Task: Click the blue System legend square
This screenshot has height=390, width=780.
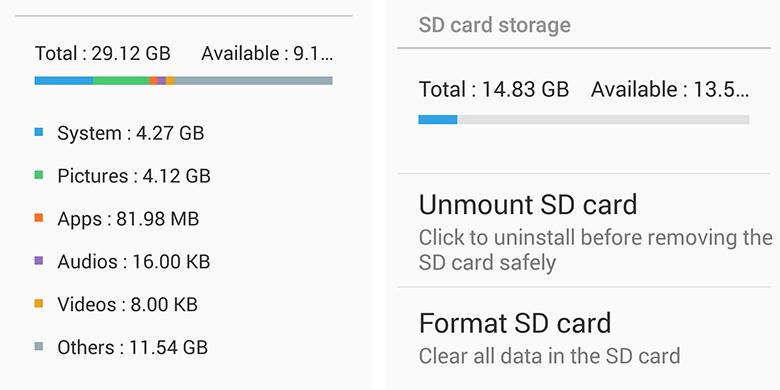Action: point(39,132)
